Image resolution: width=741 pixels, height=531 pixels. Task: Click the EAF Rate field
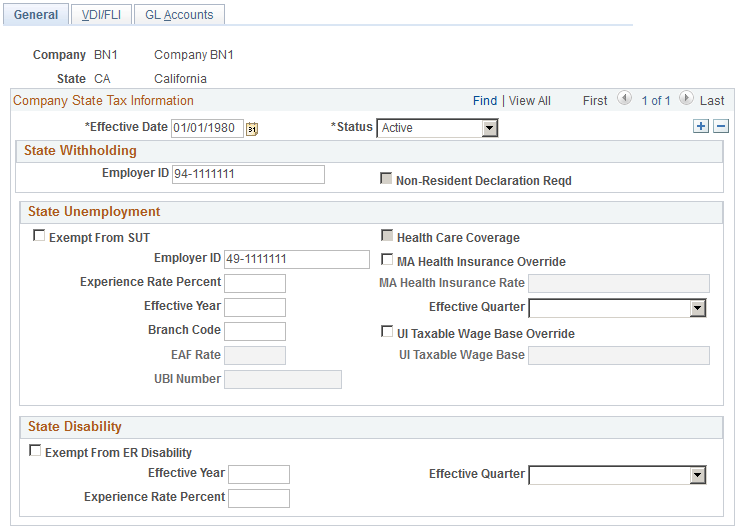(255, 356)
